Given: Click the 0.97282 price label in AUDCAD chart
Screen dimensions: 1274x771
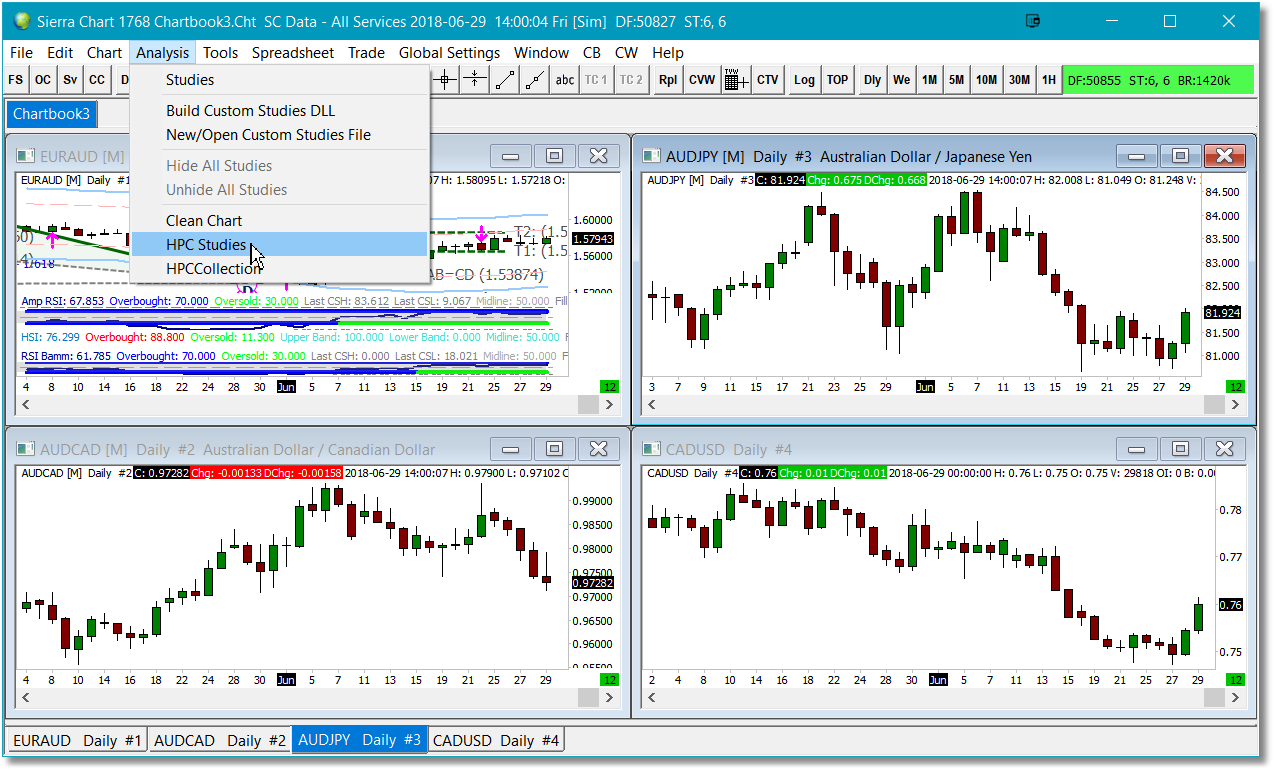Looking at the screenshot, I should [593, 582].
